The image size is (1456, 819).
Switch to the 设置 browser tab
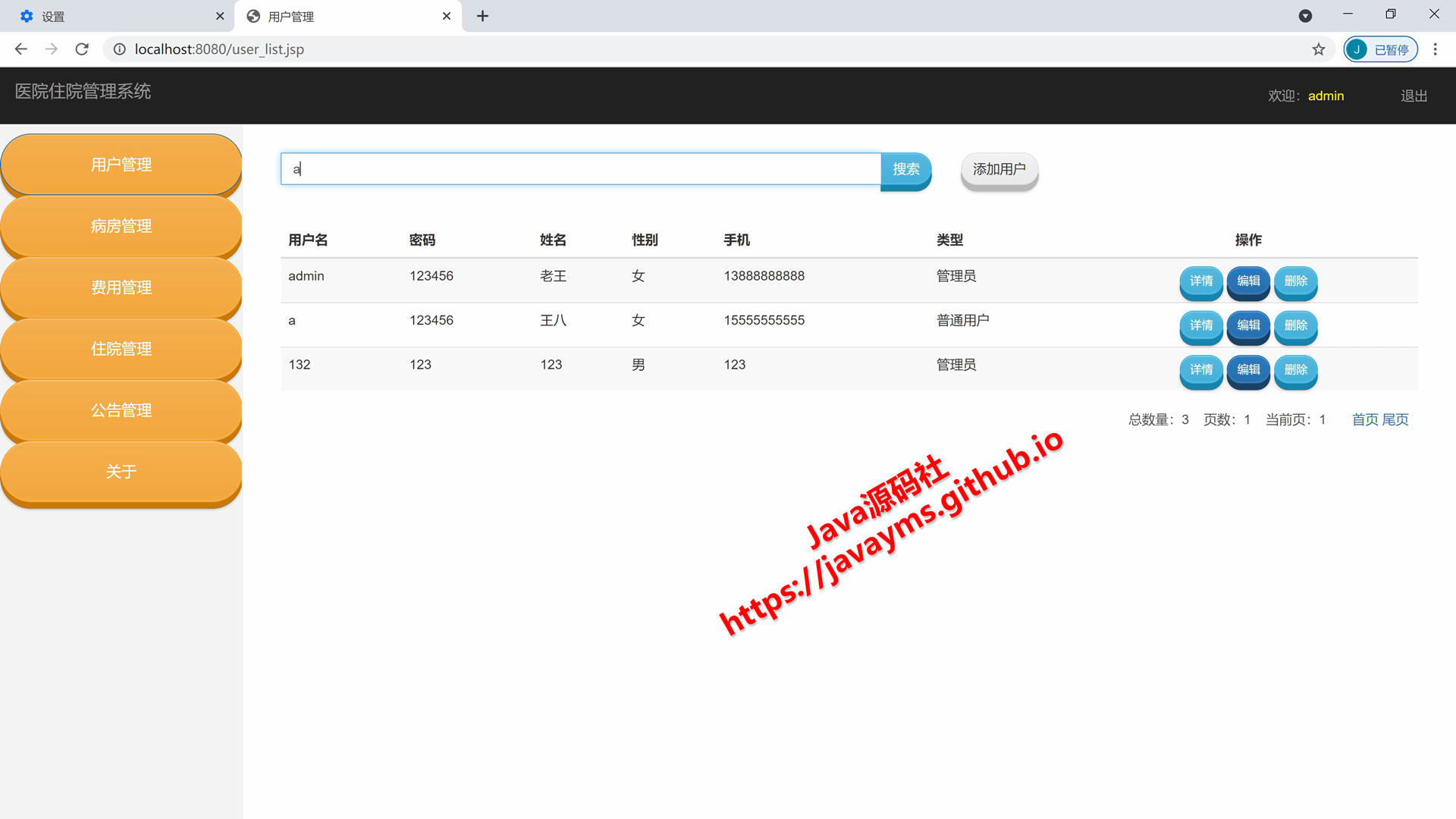click(118, 16)
